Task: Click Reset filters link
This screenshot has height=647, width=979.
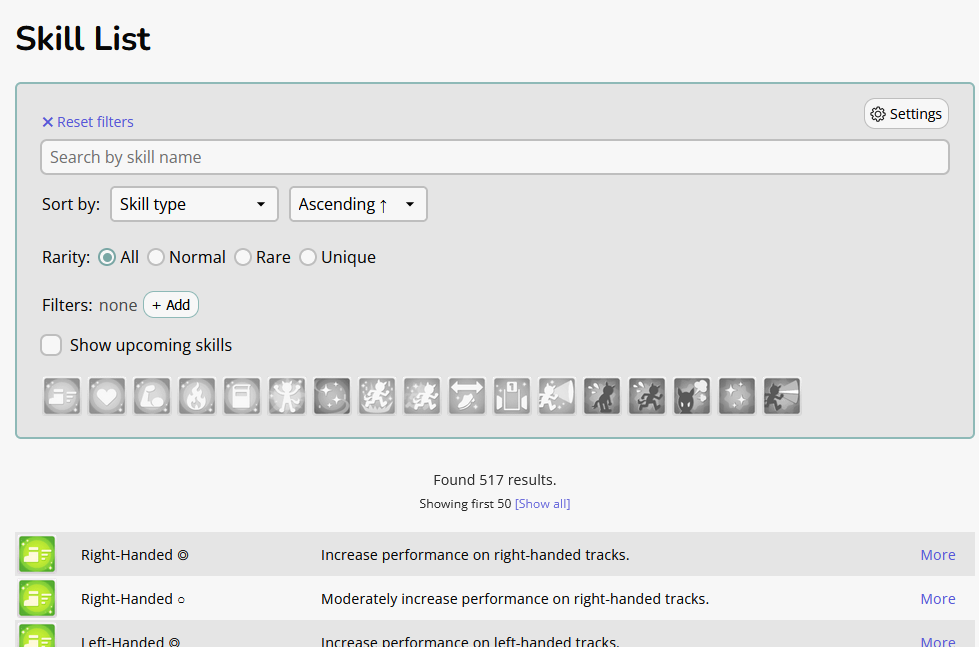Action: tap(88, 122)
